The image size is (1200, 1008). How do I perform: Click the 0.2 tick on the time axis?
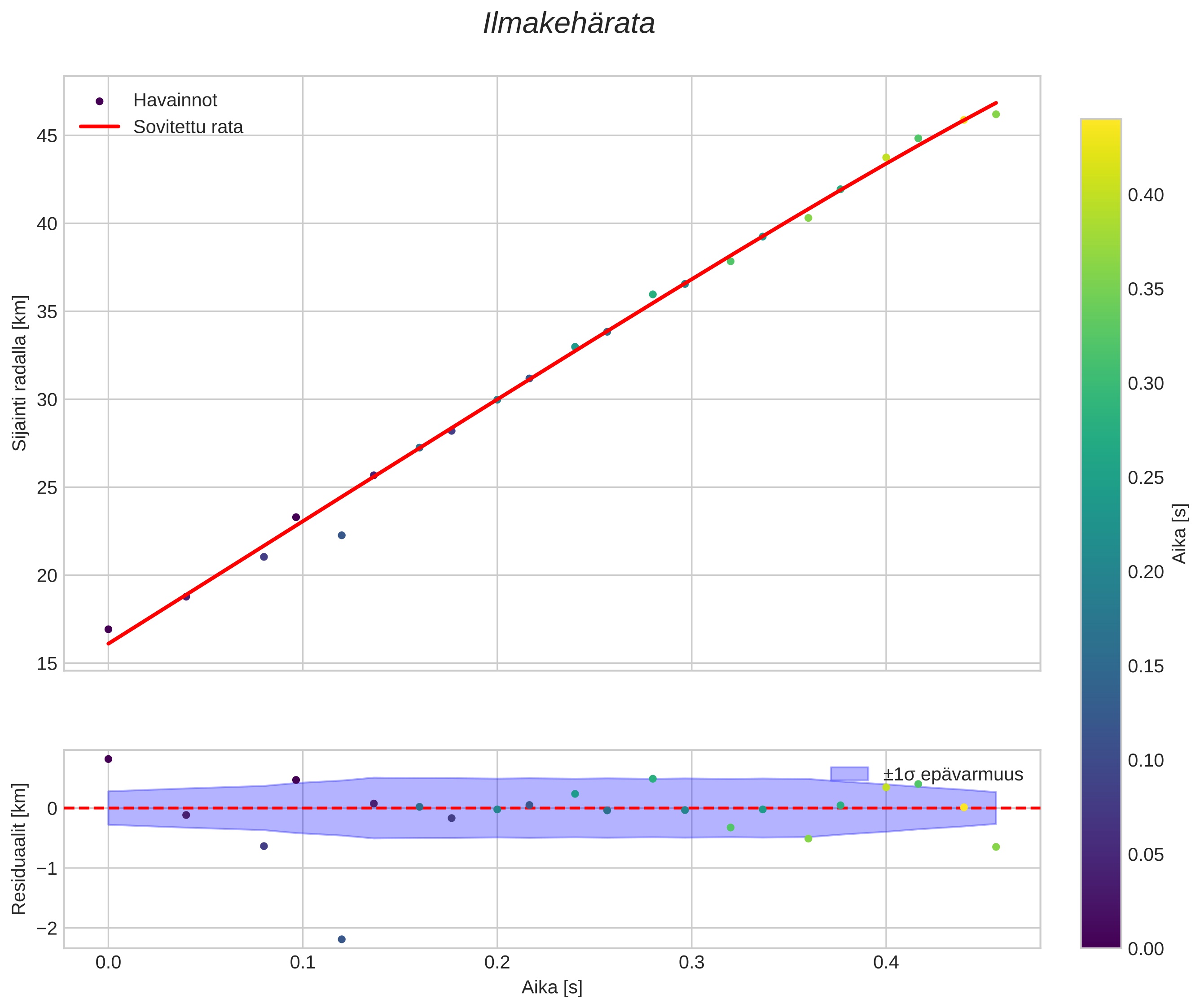[497, 962]
